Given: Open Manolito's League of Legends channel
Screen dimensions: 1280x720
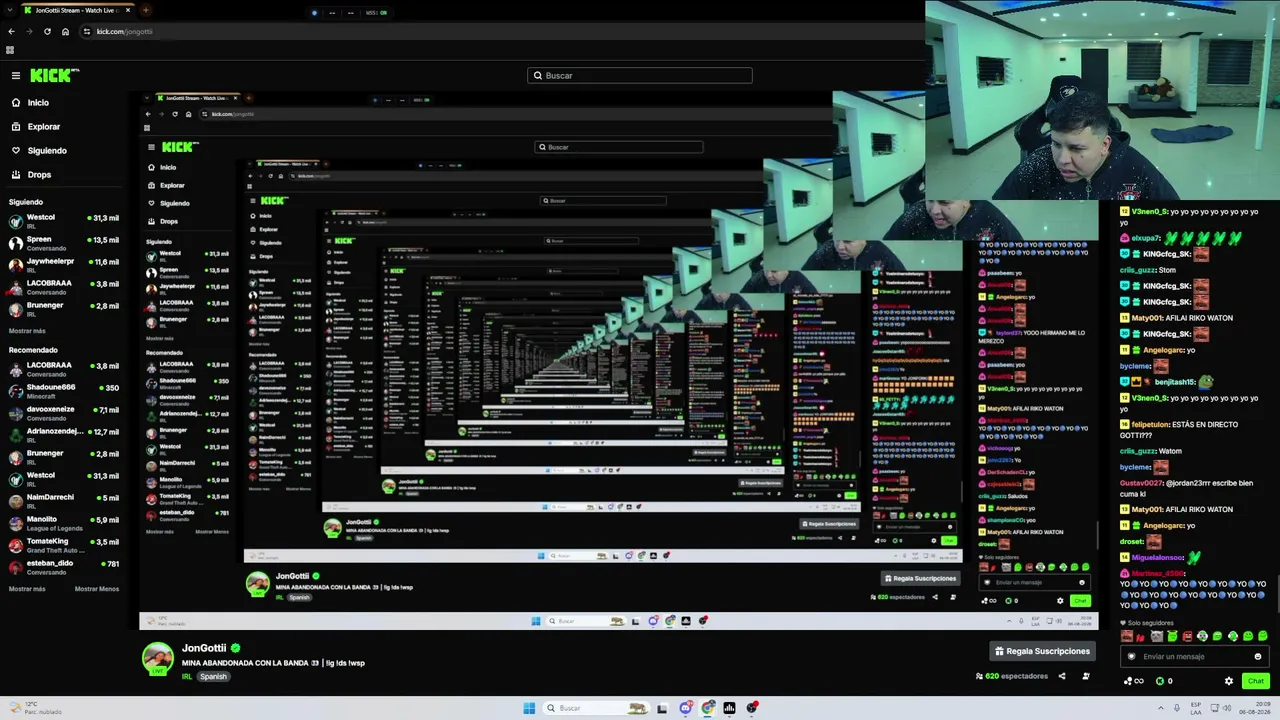Looking at the screenshot, I should point(62,523).
